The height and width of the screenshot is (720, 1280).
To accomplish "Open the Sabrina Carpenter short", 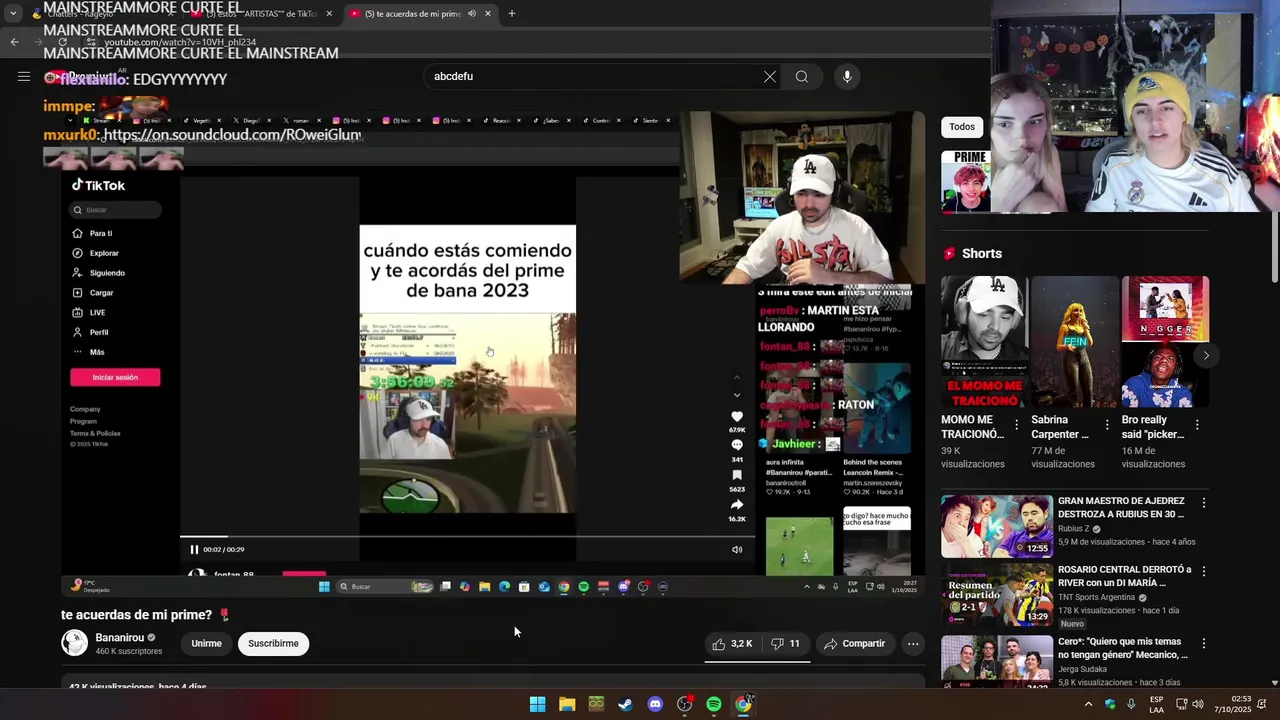I will coord(1075,342).
